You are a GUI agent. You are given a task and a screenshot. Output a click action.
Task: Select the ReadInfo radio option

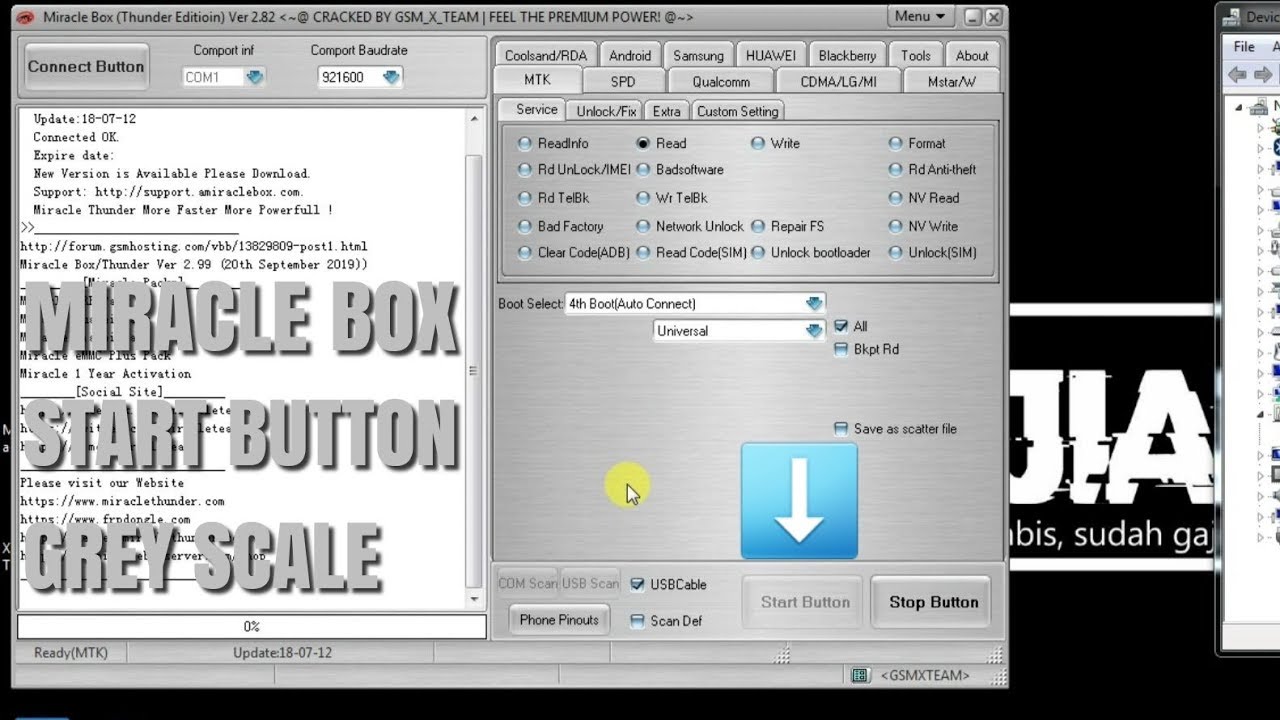(525, 144)
